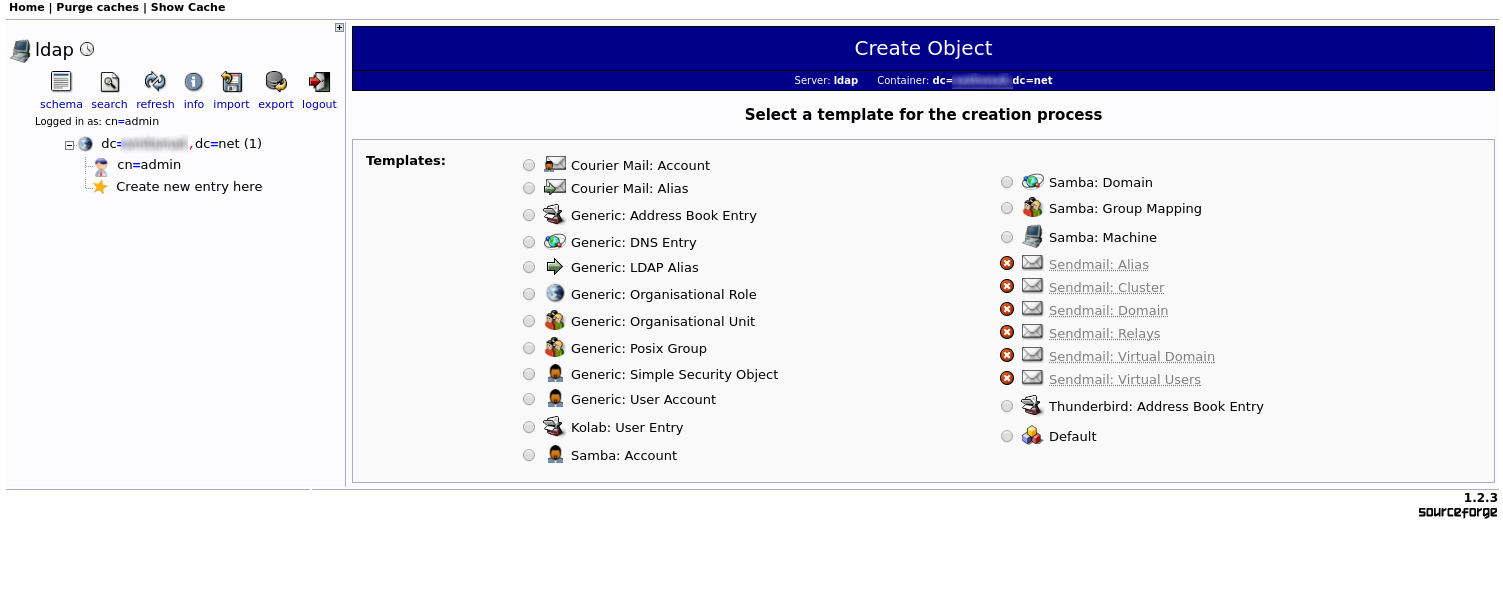This screenshot has width=1503, height=589.
Task: Click the SourceForge logo
Action: coord(1458,513)
